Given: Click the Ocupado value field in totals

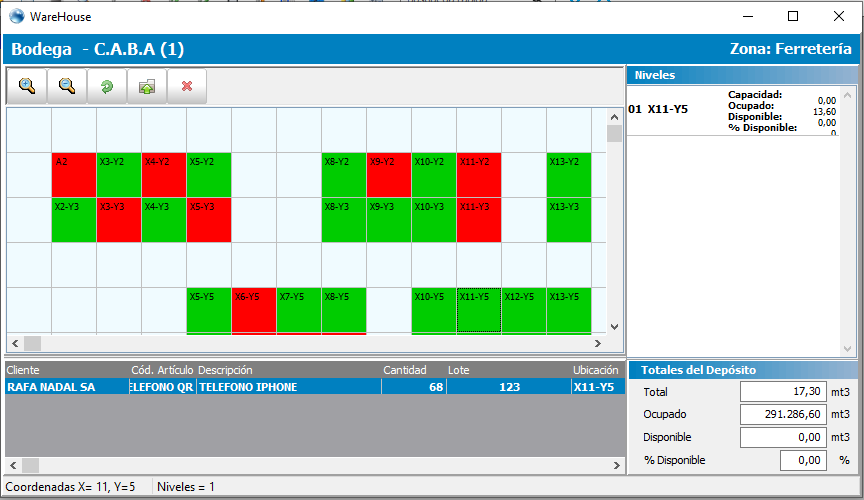Looking at the screenshot, I should pyautogui.click(x=784, y=415).
